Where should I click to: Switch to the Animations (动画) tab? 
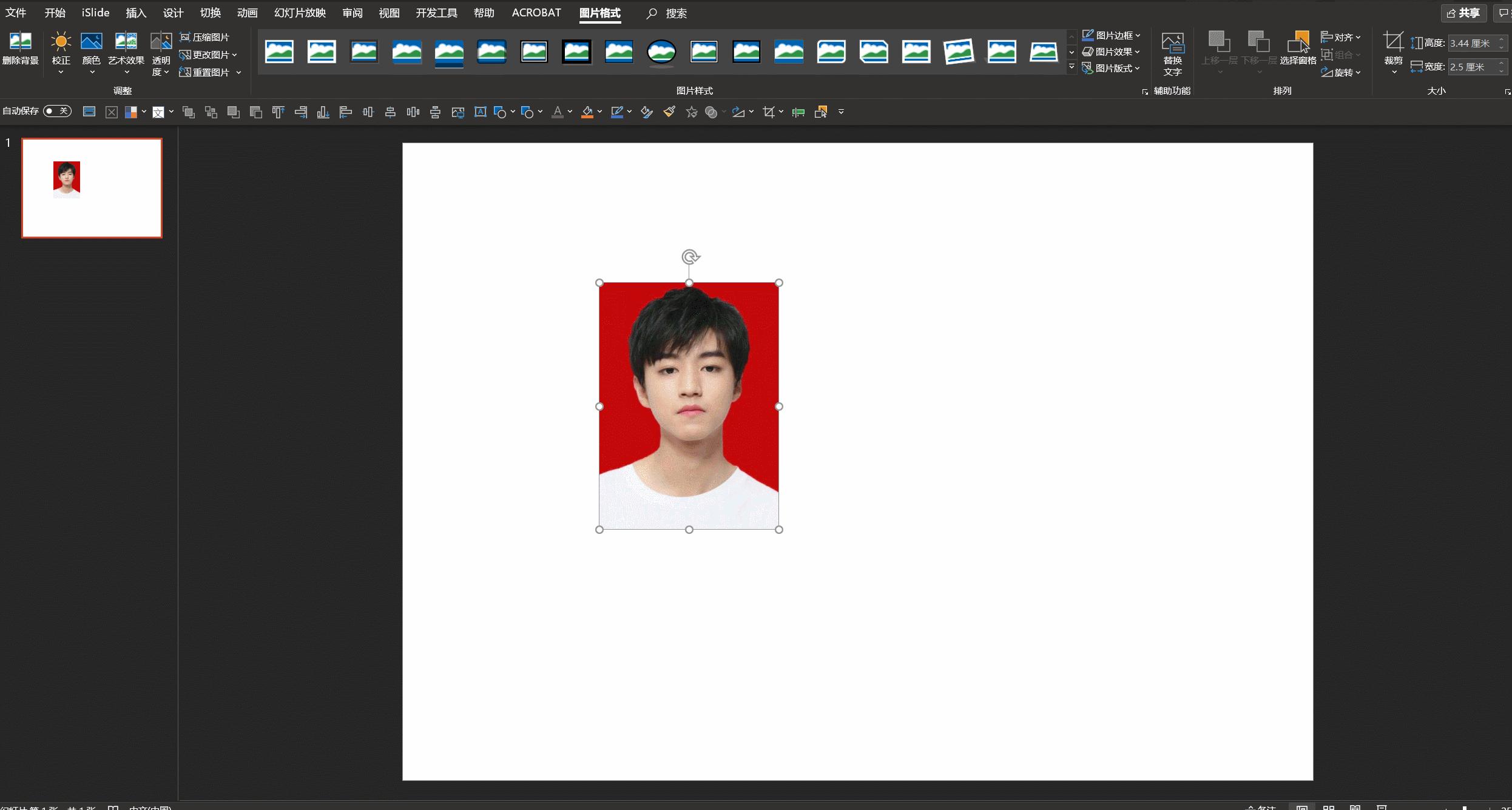click(x=247, y=13)
